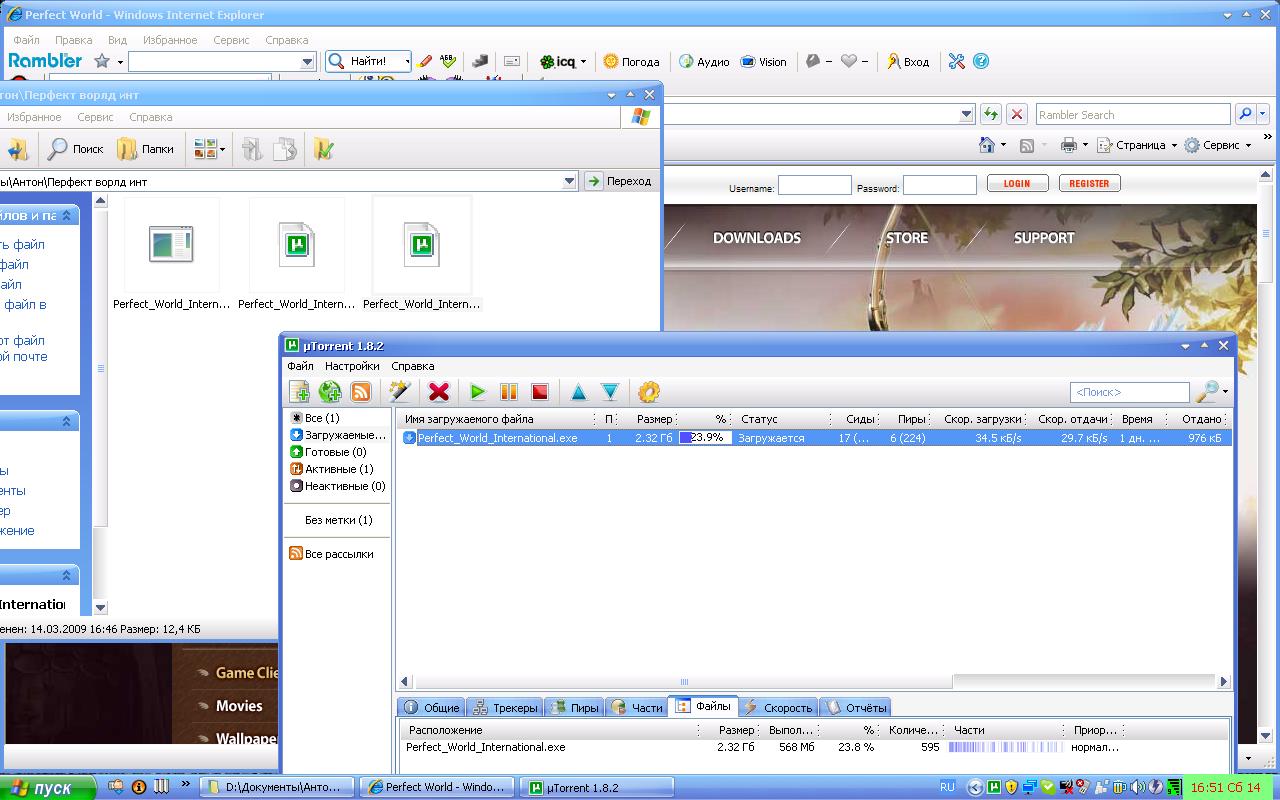Click Поиск button in Explorer toolbar
Viewport: 1280px width, 800px height.
[x=76, y=149]
